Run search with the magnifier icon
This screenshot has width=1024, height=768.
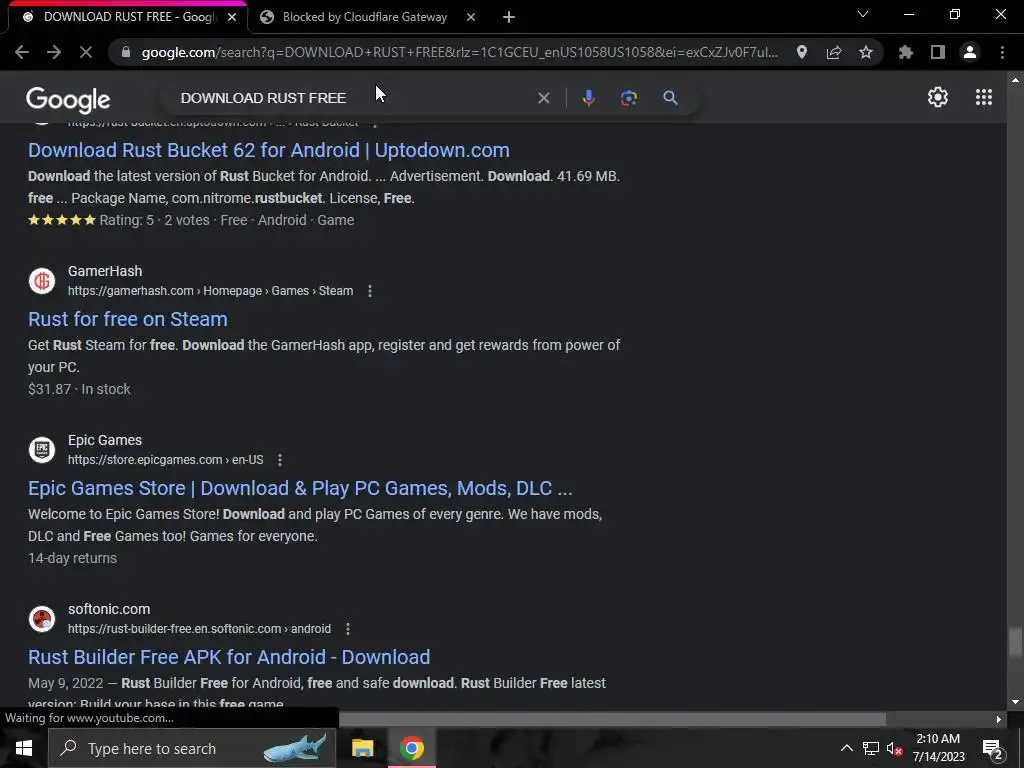[x=670, y=98]
